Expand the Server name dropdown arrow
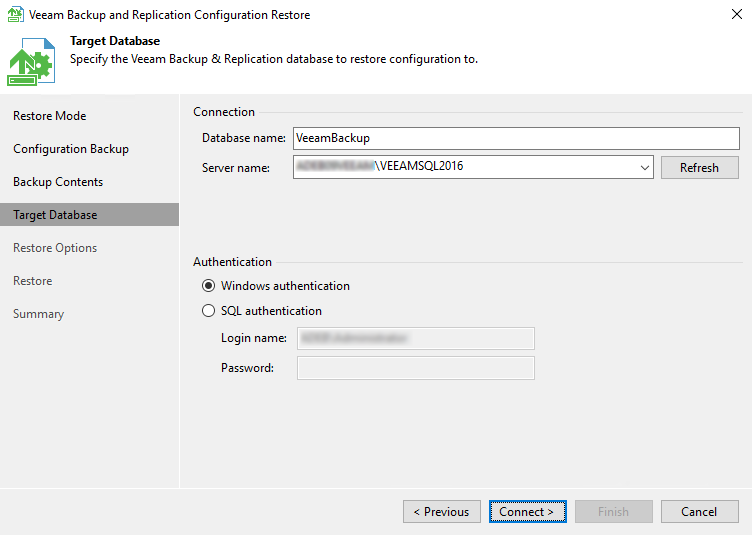Viewport: 752px width, 535px height. coord(645,168)
